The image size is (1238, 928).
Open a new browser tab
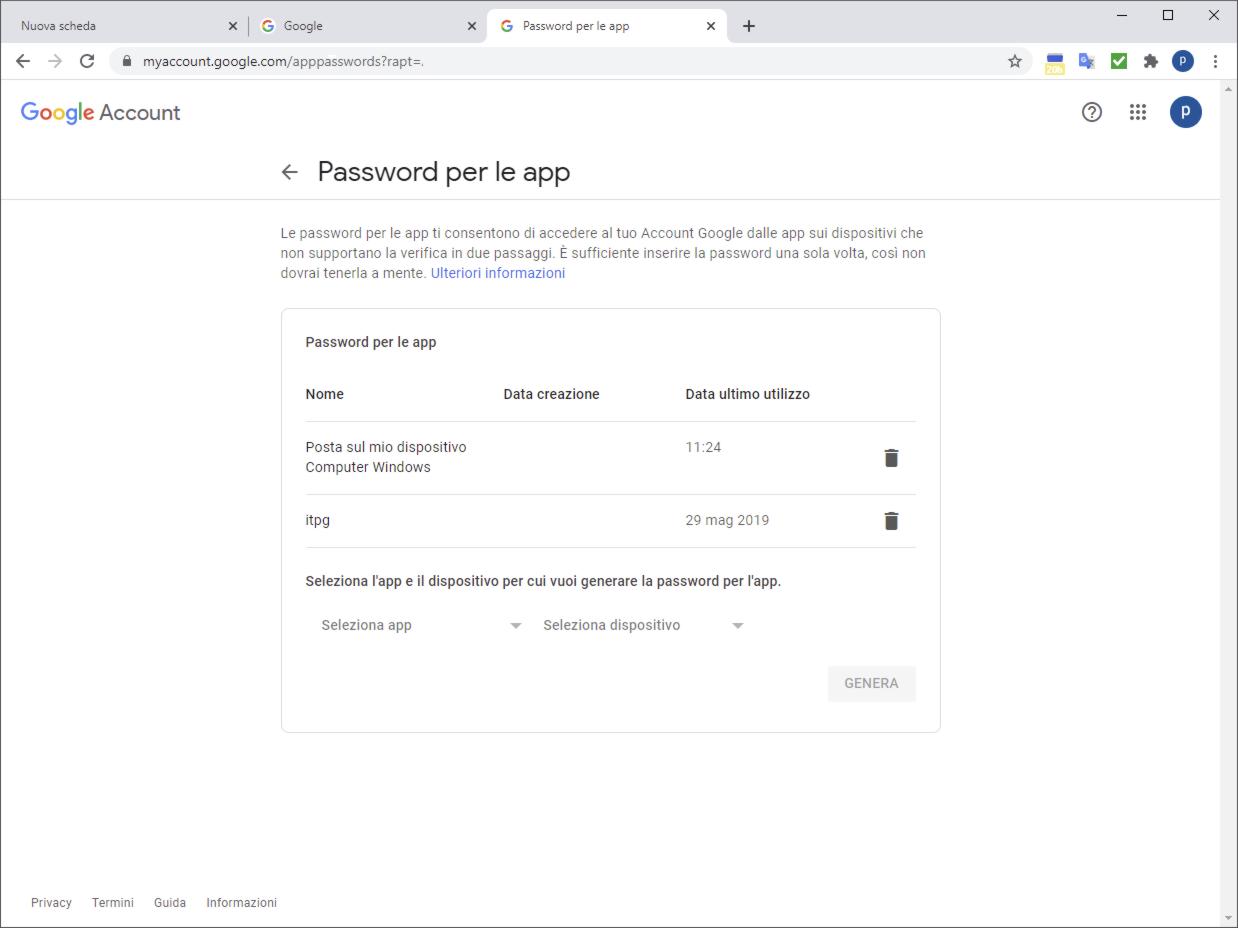749,26
